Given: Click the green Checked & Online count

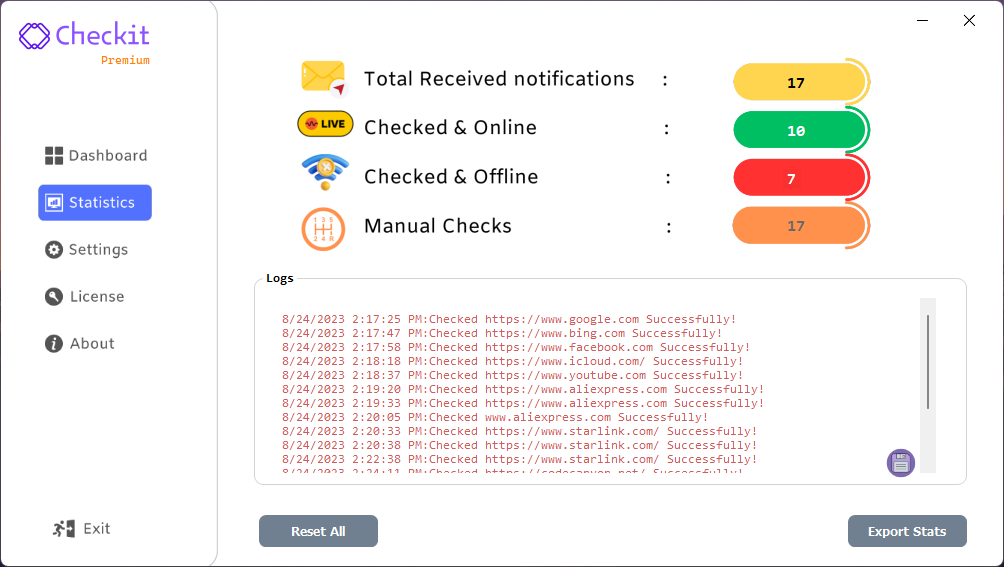Looking at the screenshot, I should (798, 131).
